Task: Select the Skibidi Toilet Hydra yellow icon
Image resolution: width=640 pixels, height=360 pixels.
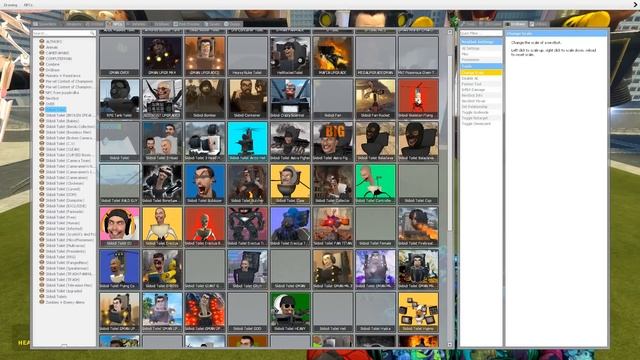Action: tap(418, 312)
